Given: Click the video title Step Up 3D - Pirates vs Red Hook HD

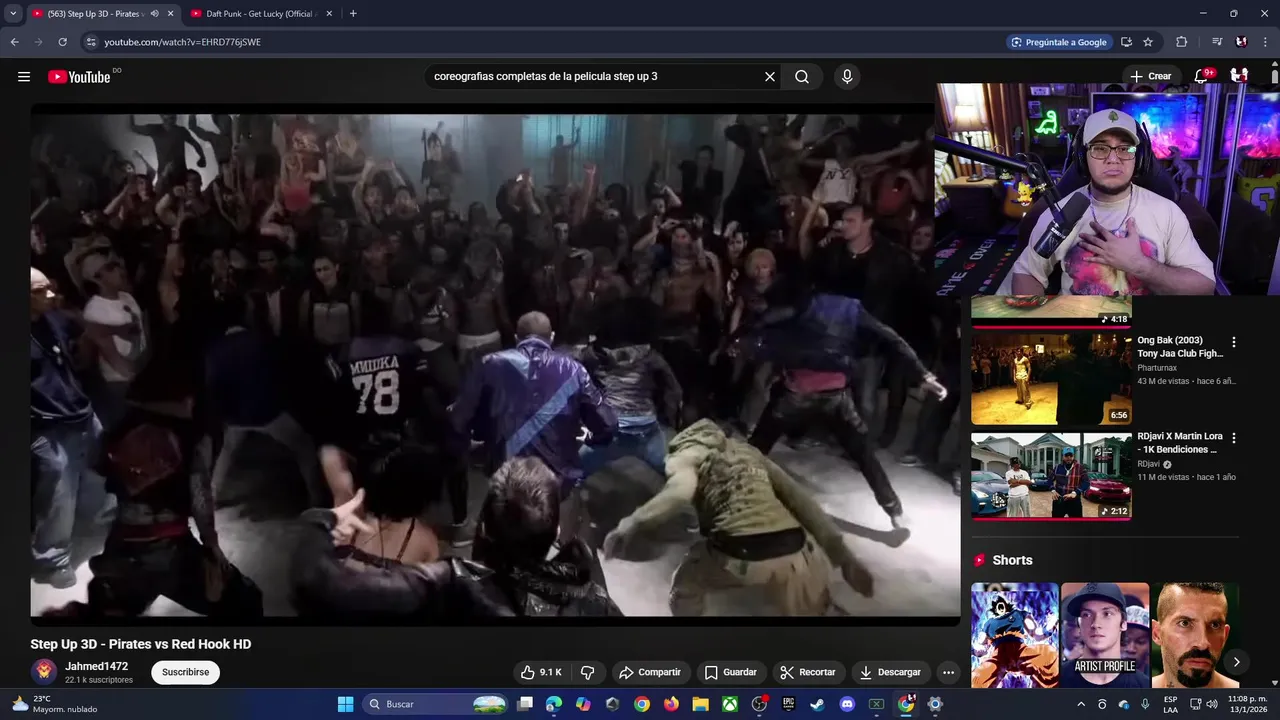Looking at the screenshot, I should pyautogui.click(x=141, y=644).
